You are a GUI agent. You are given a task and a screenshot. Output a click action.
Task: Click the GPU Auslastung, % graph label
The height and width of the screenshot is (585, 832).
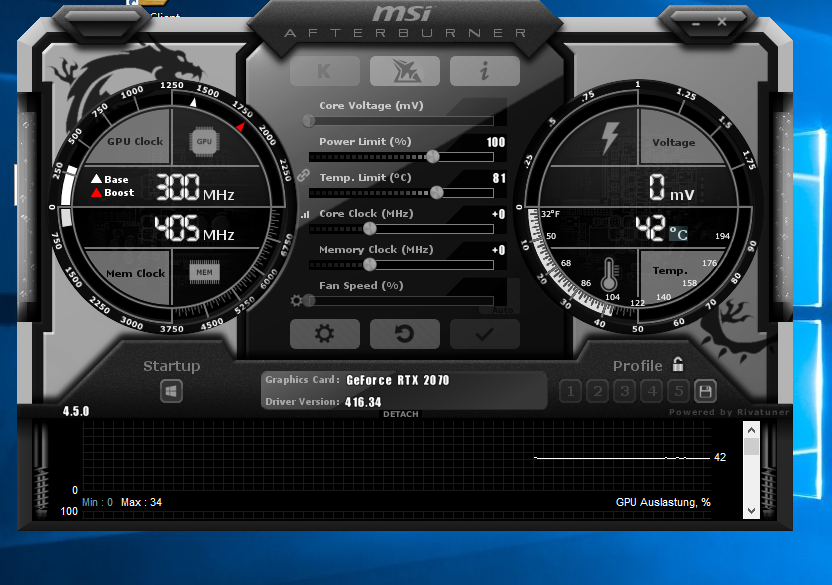[x=663, y=502]
